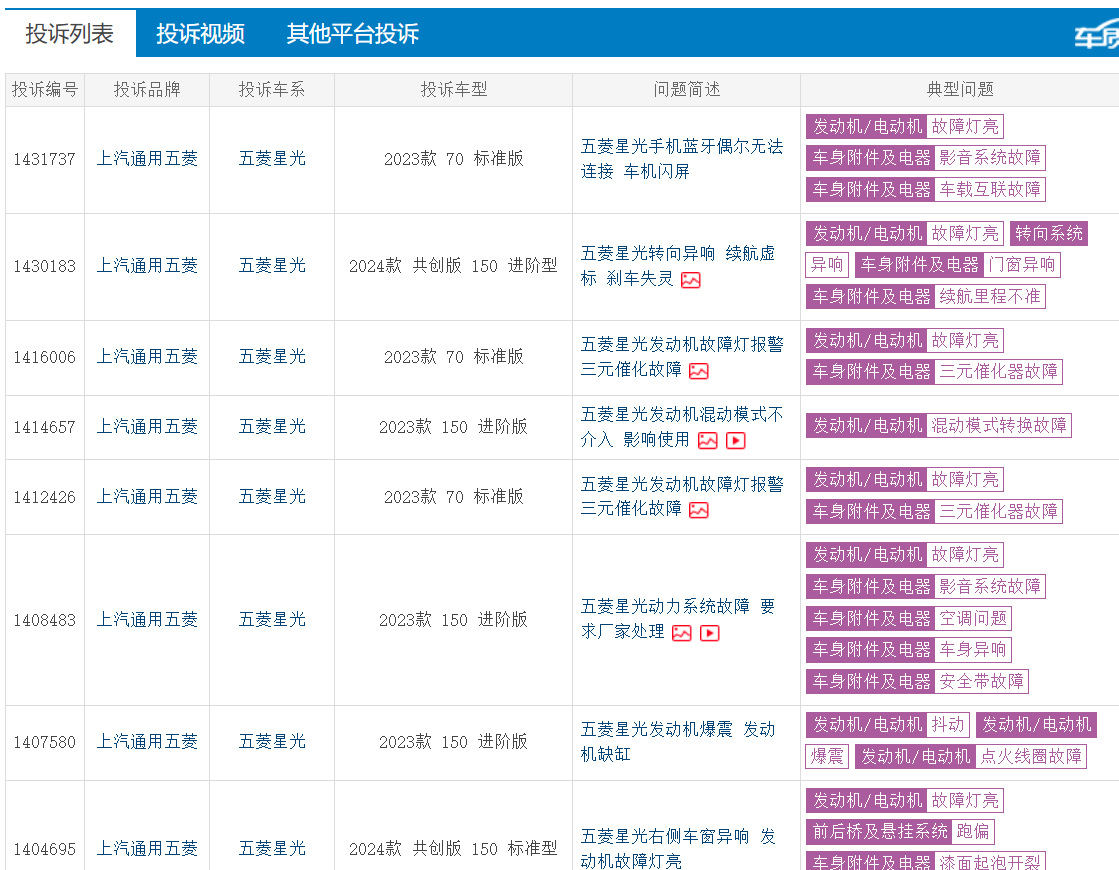Open image icon in complaint 1414657 description
Image resolution: width=1119 pixels, height=870 pixels.
[707, 441]
